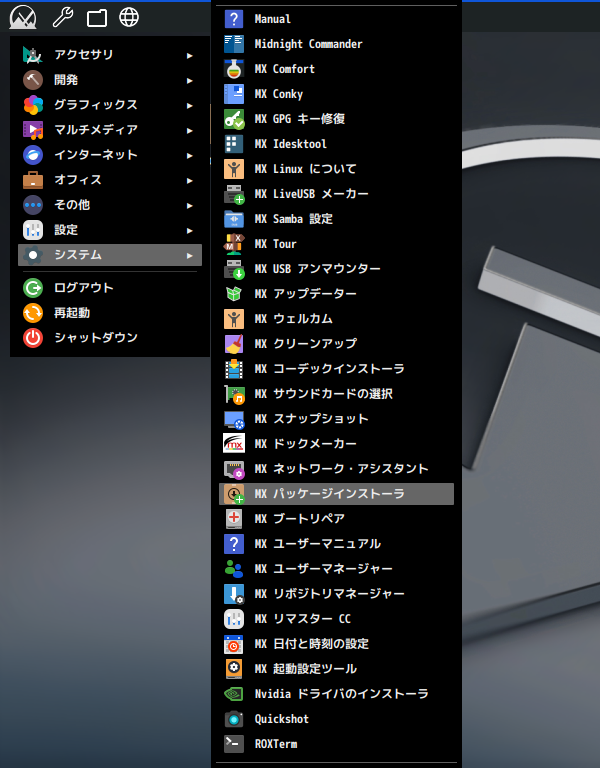Expand the グラフィックス submenu arrow
Image resolution: width=600 pixels, height=768 pixels.
tap(190, 105)
